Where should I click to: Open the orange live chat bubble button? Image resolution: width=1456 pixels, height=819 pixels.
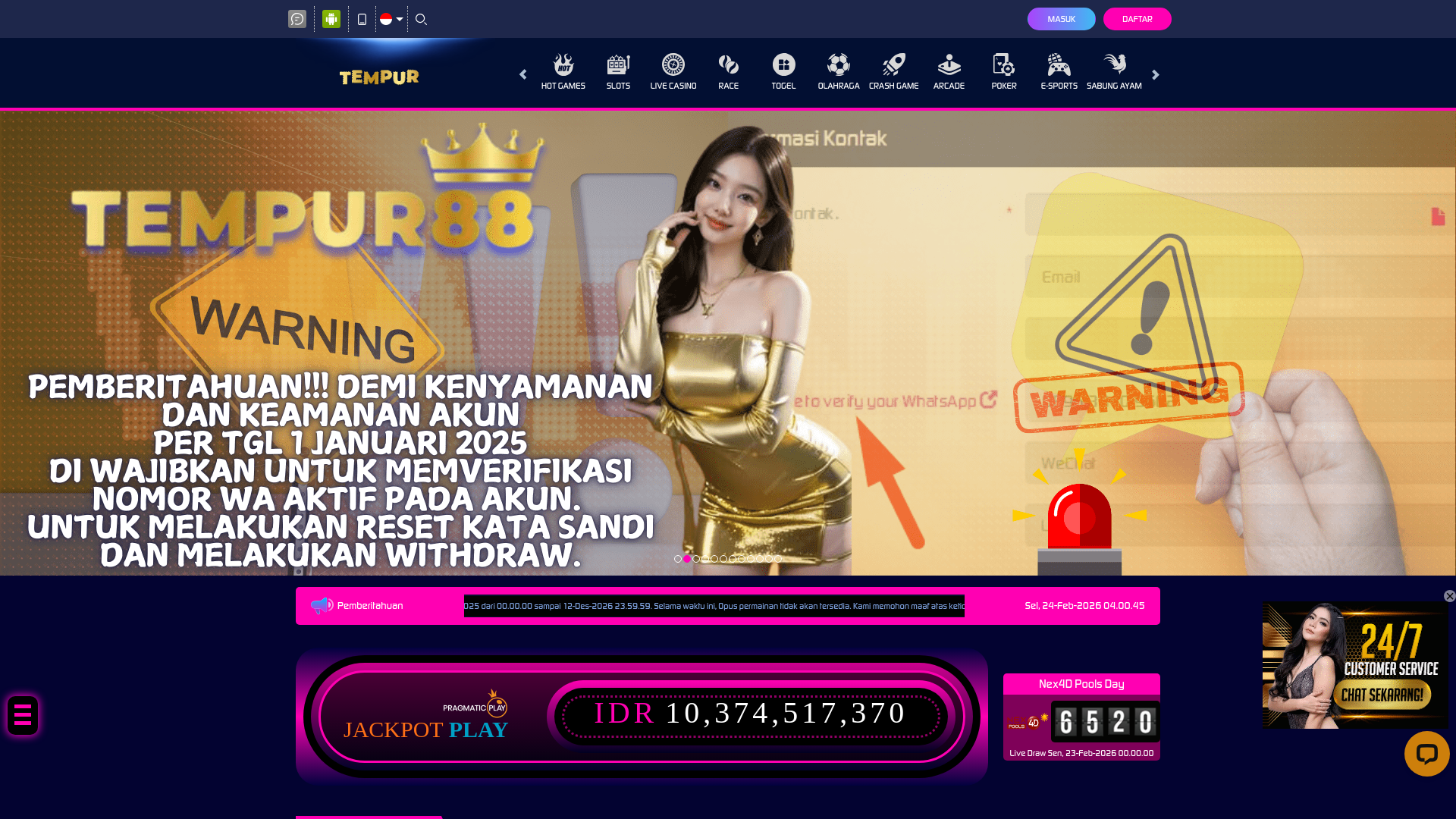click(x=1426, y=754)
